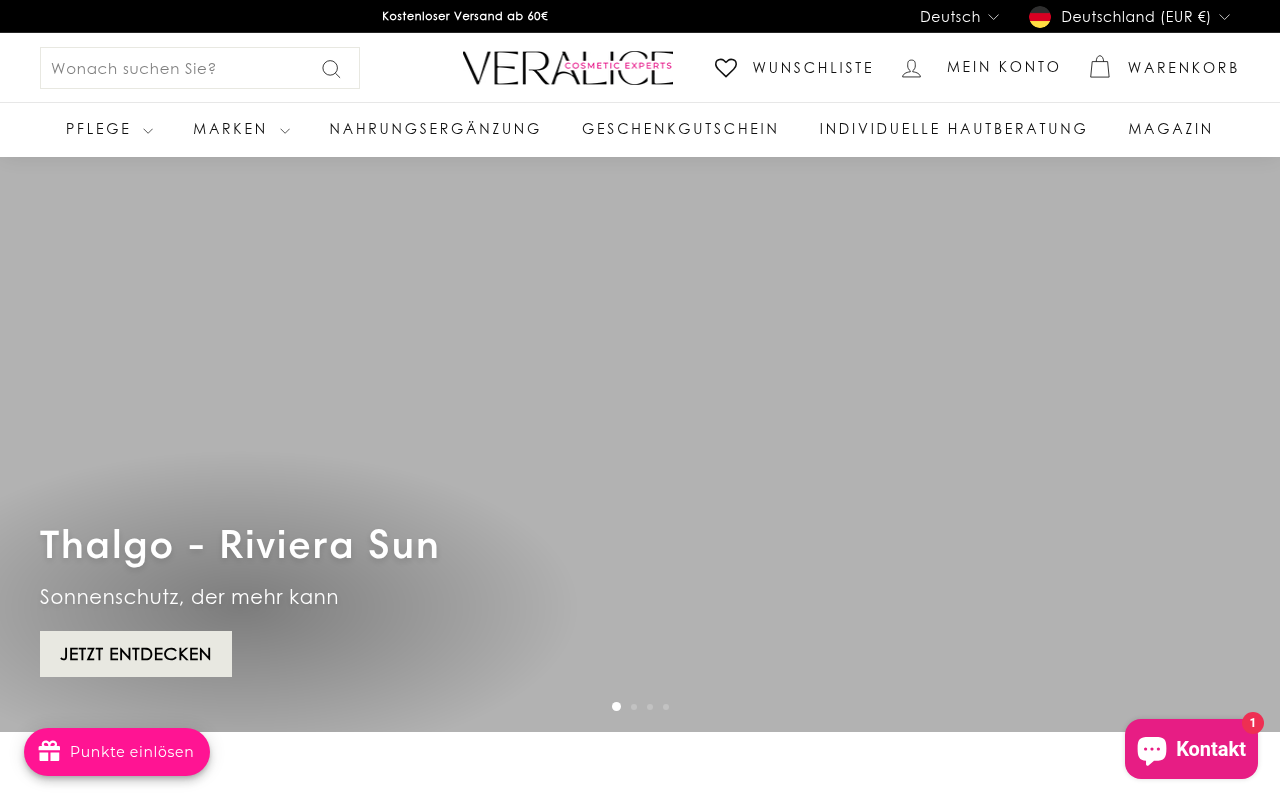Open the Geschenkgutschein menu item
Screen dimensions: 1280x800
[680, 129]
